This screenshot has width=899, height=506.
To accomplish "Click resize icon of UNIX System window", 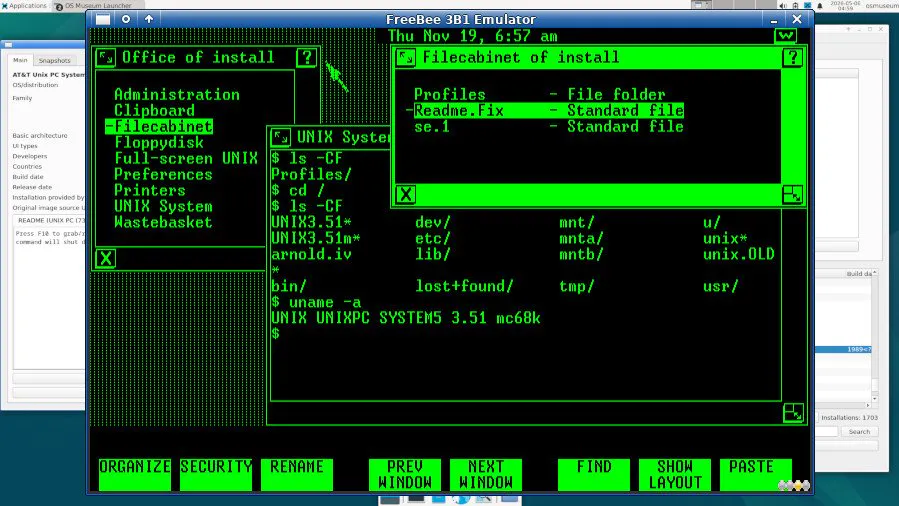I will point(794,413).
